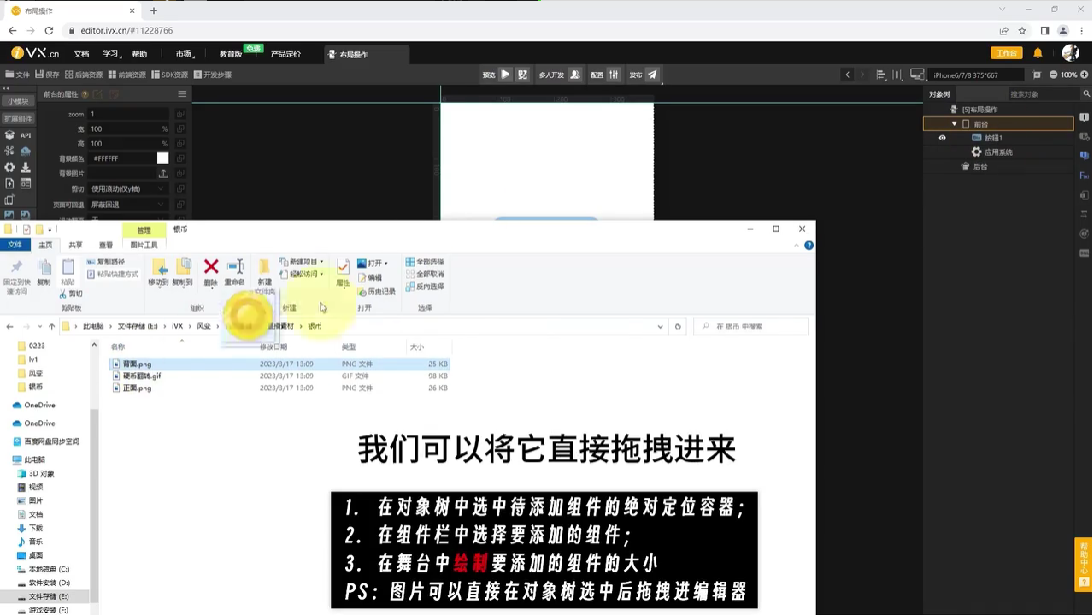The width and height of the screenshot is (1092, 615).
Task: Select the gear component in component bar
Action: tap(9, 167)
